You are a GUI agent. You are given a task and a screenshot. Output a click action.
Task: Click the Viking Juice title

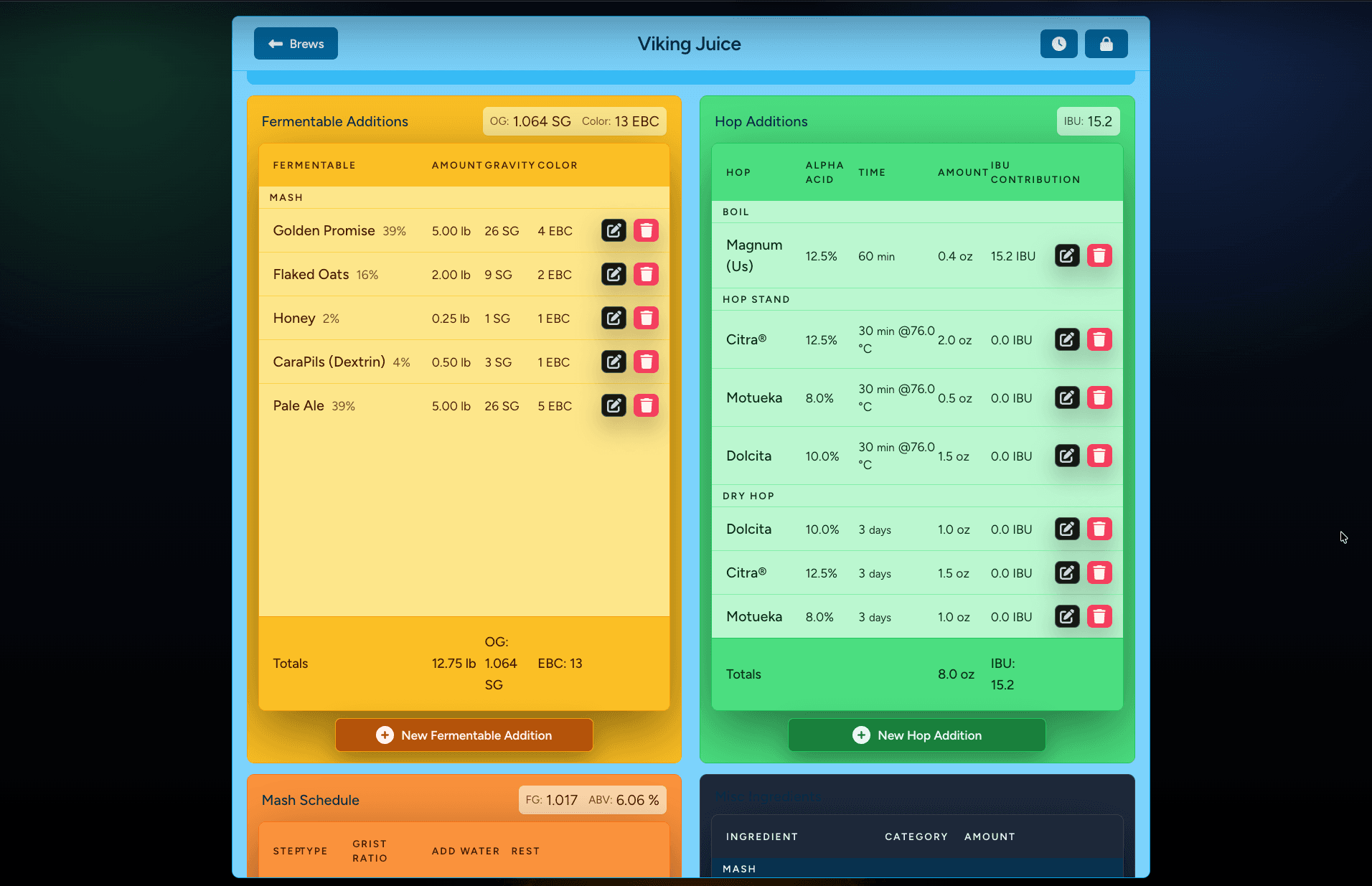click(689, 44)
